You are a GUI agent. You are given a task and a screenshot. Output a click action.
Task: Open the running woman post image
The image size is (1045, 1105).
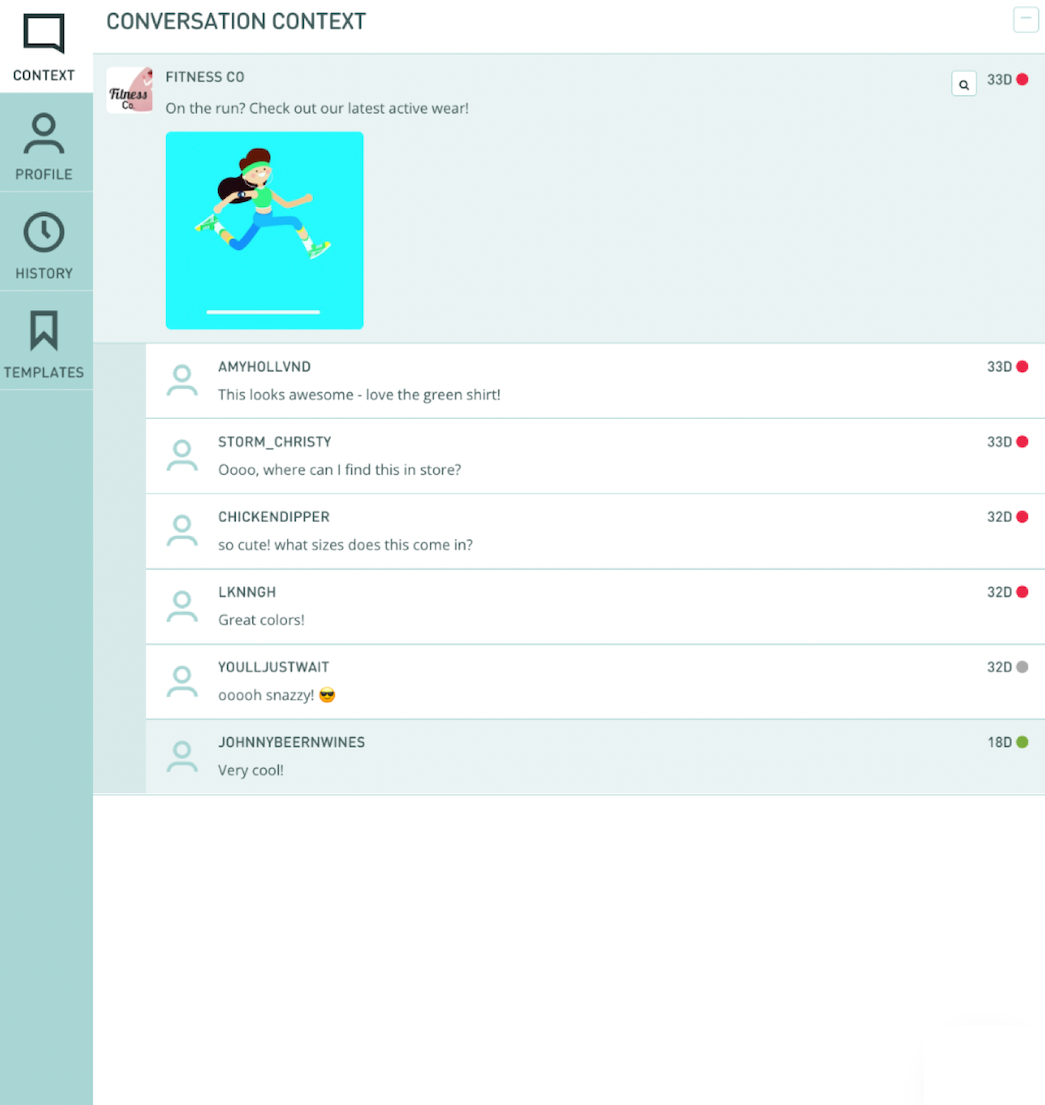click(264, 230)
